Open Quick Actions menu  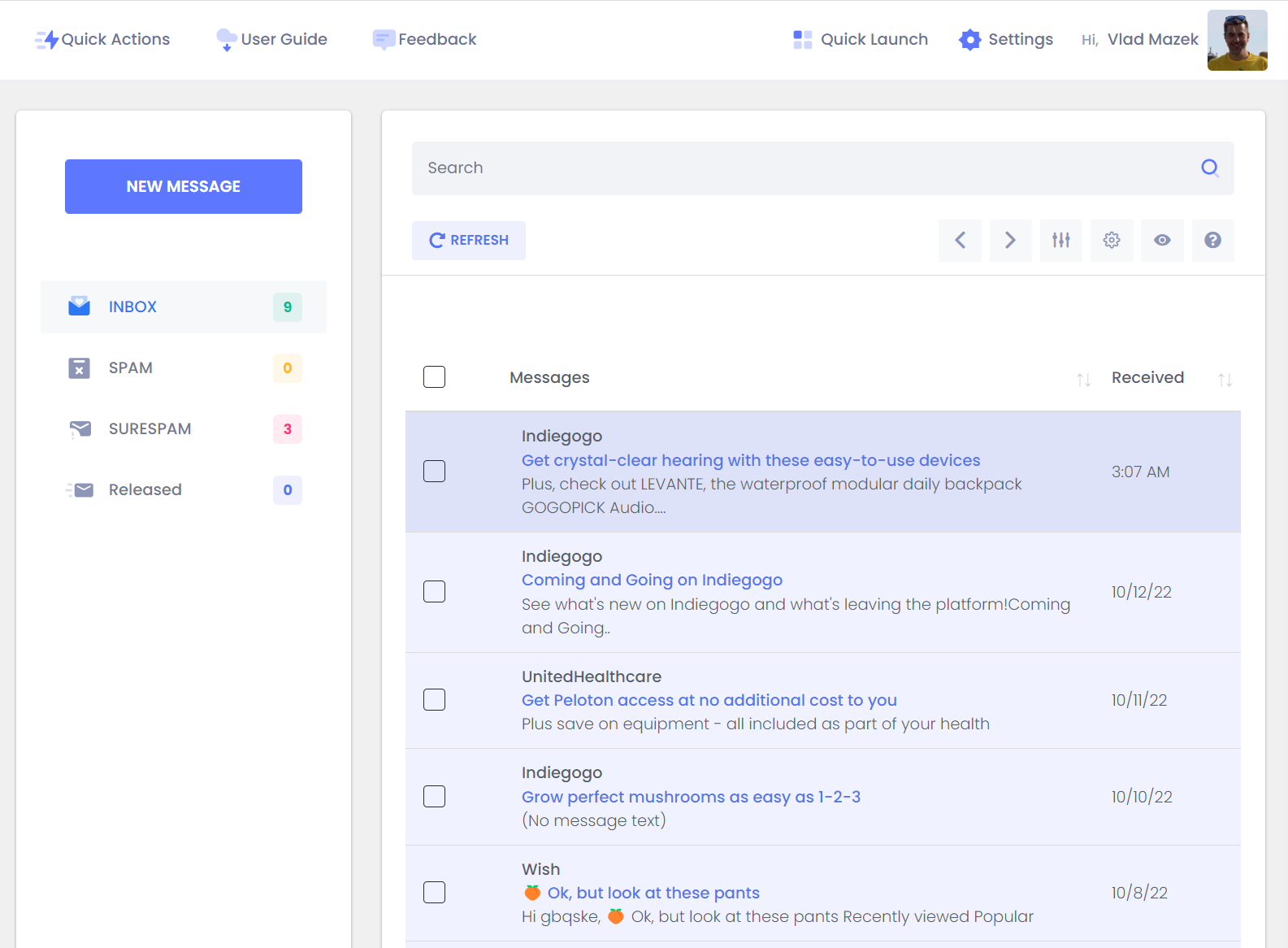102,39
